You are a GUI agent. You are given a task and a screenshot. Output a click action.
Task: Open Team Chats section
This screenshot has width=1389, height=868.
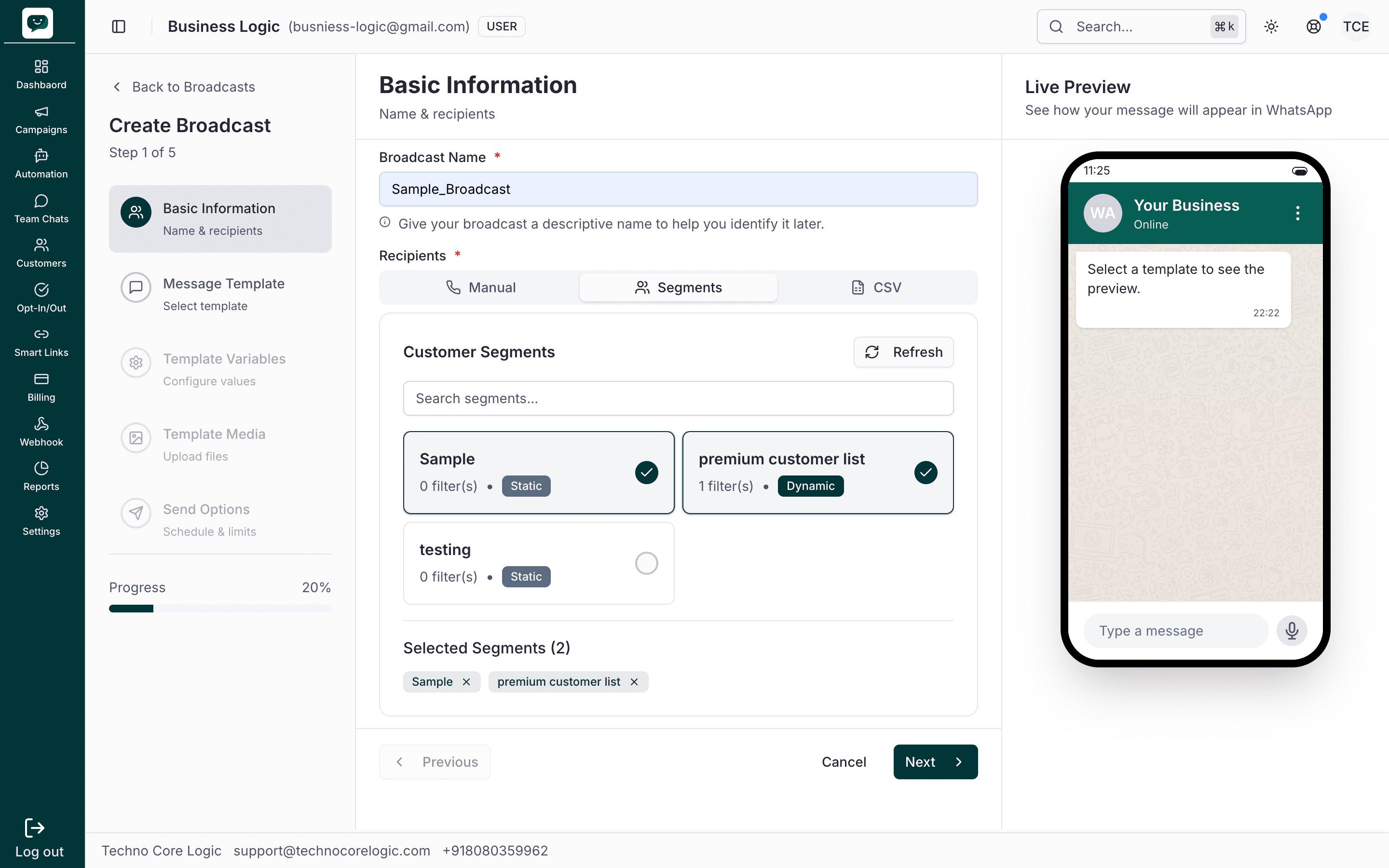click(41, 209)
